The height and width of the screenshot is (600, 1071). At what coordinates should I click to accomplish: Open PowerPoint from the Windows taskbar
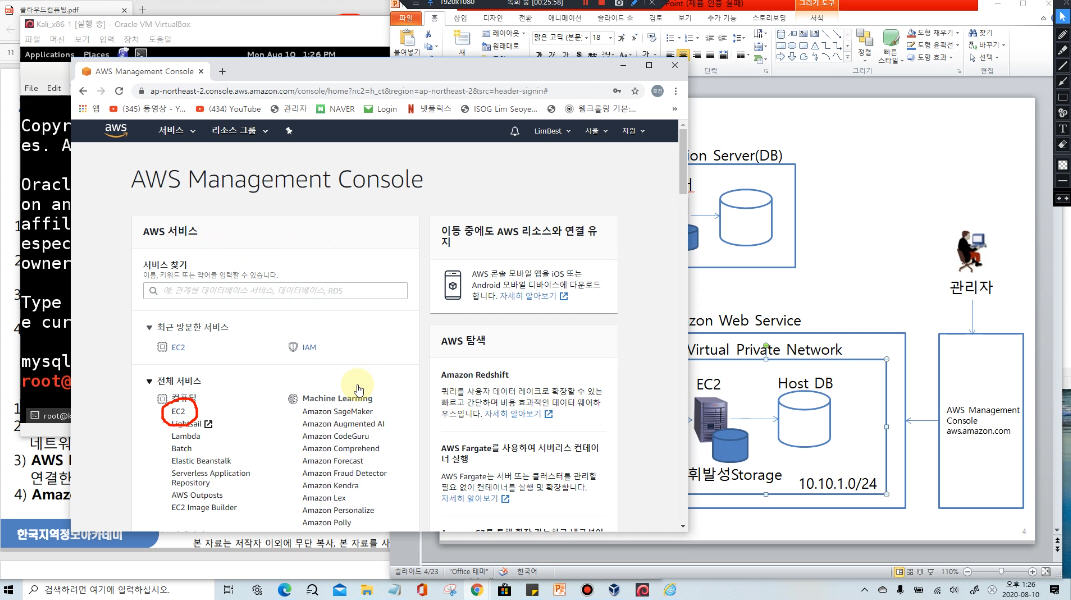(561, 590)
